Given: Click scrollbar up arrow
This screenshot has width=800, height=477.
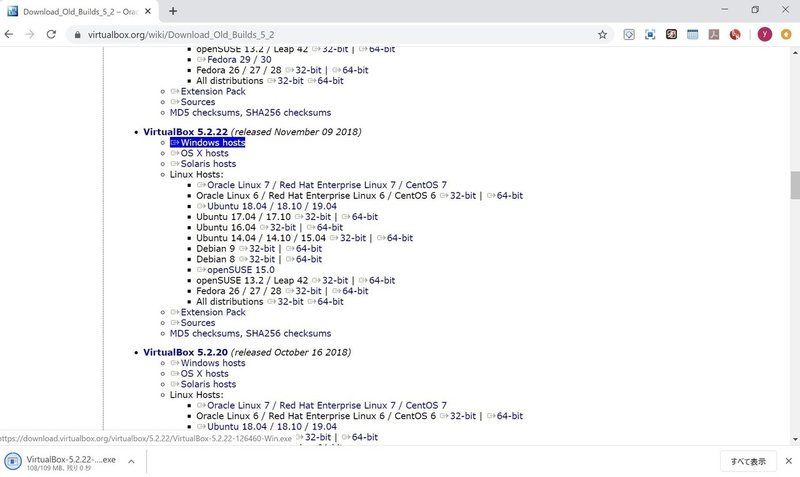Looking at the screenshot, I should click(795, 52).
